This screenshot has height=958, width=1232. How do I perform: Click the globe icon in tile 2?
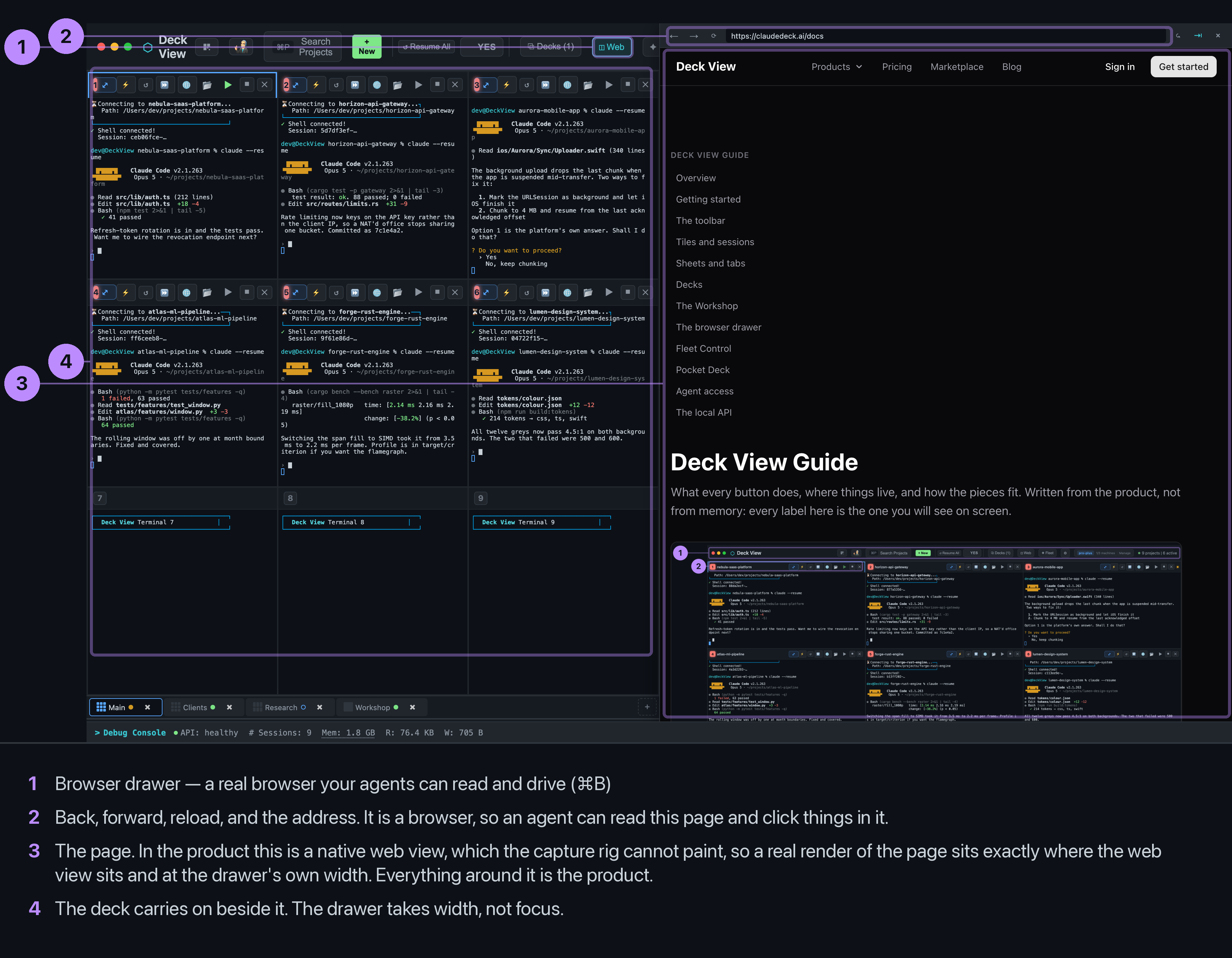[x=377, y=85]
